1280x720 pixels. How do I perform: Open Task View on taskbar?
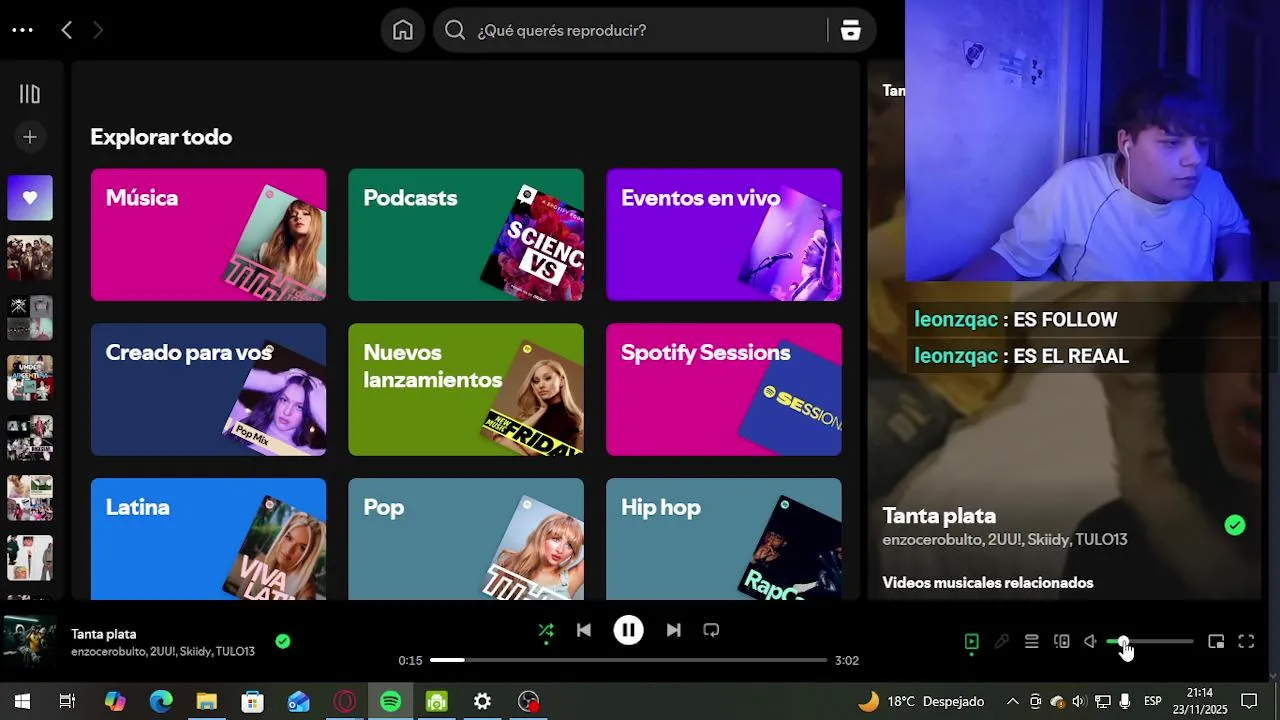coord(67,702)
